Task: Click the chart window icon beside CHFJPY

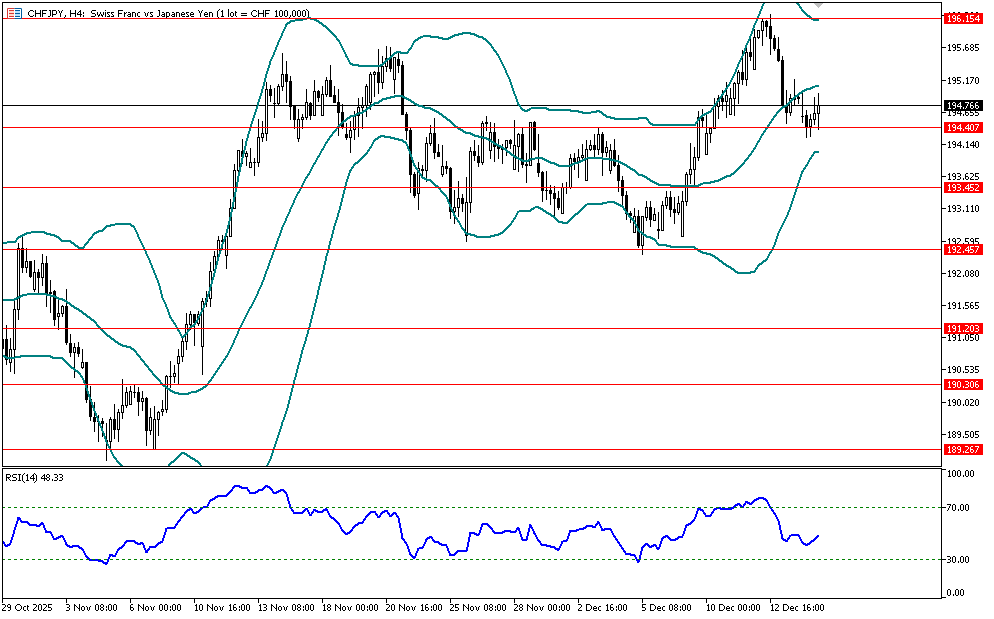Action: coord(13,13)
